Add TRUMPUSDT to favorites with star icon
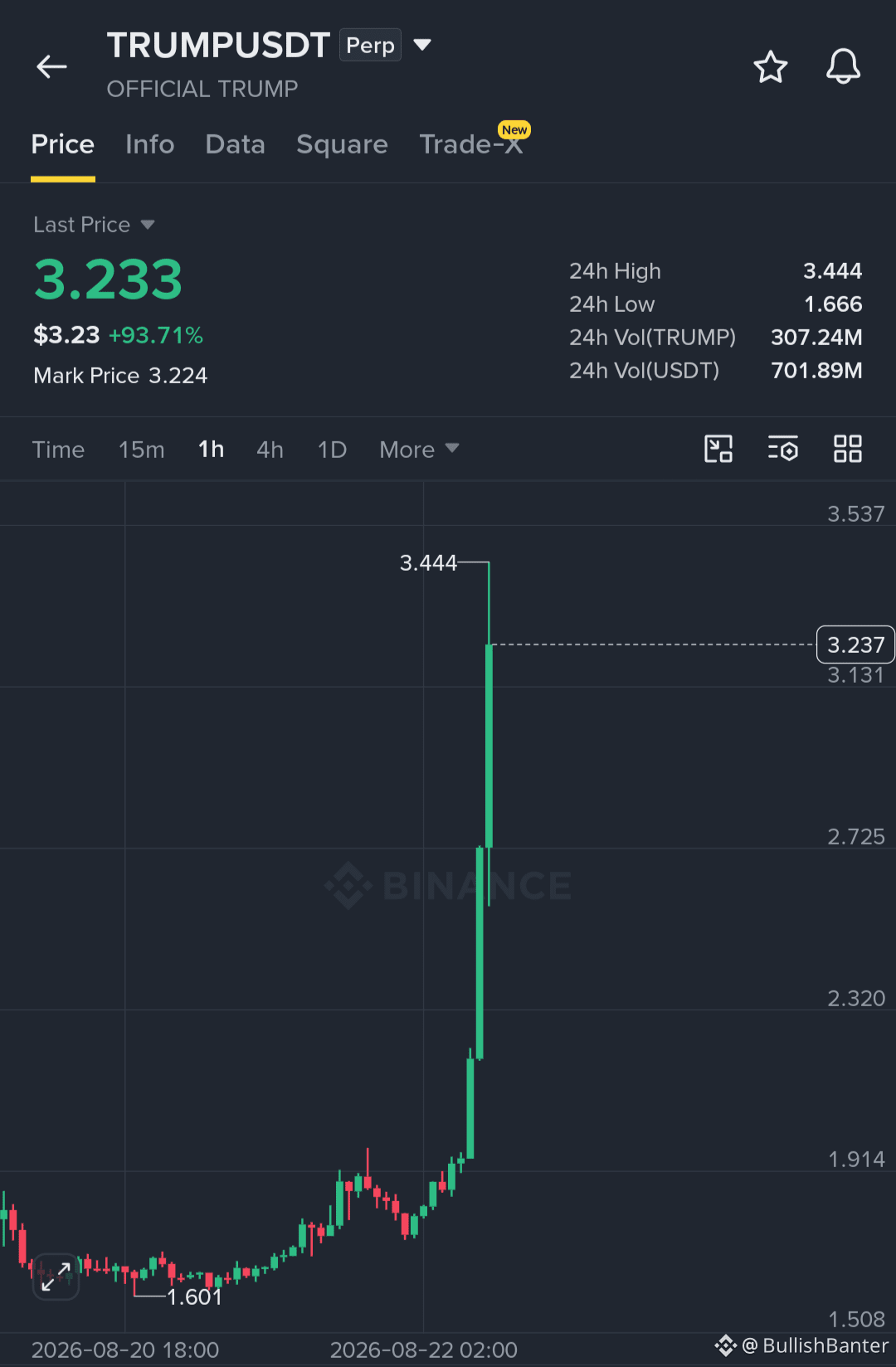 tap(770, 66)
